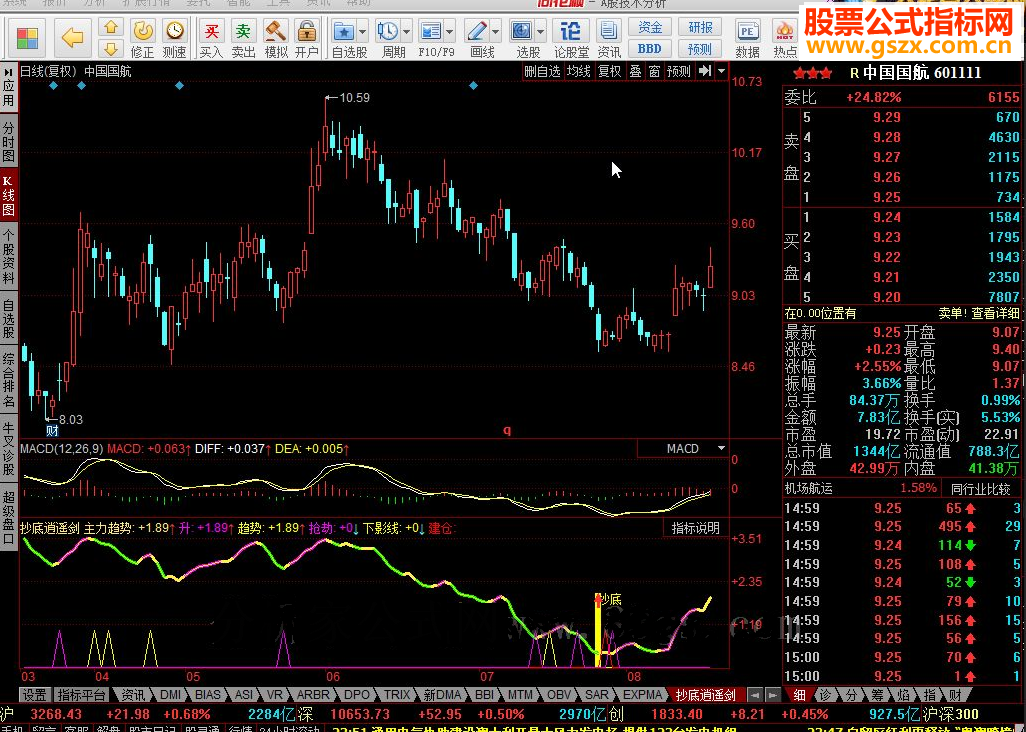Click the 卖单!查看详细 link

979,313
